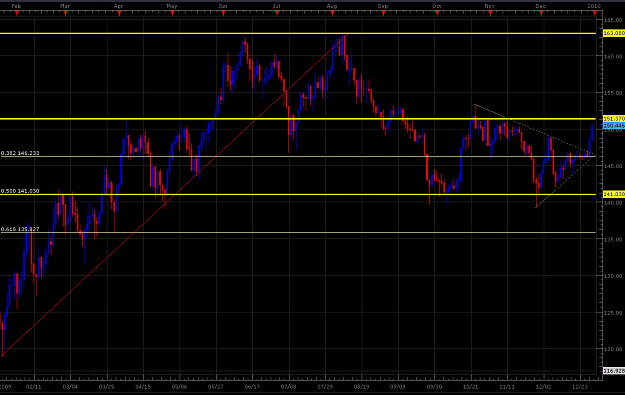Image resolution: width=625 pixels, height=395 pixels.
Task: Click the red marker under May
Action: (172, 14)
